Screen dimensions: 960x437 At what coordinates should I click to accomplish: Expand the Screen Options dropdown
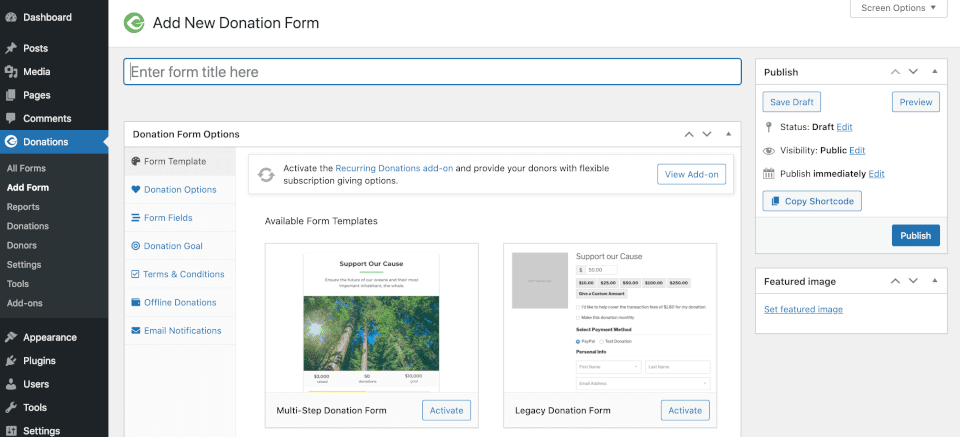899,9
